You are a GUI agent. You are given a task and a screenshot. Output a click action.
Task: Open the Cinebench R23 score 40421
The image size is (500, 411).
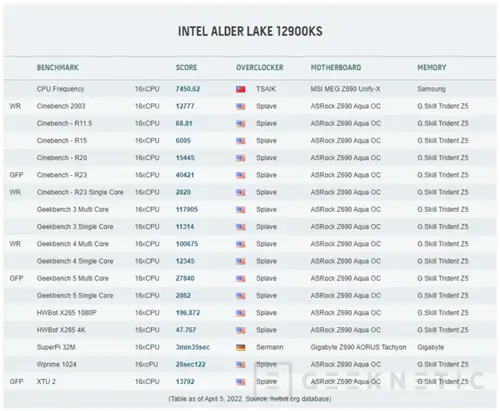[185, 175]
